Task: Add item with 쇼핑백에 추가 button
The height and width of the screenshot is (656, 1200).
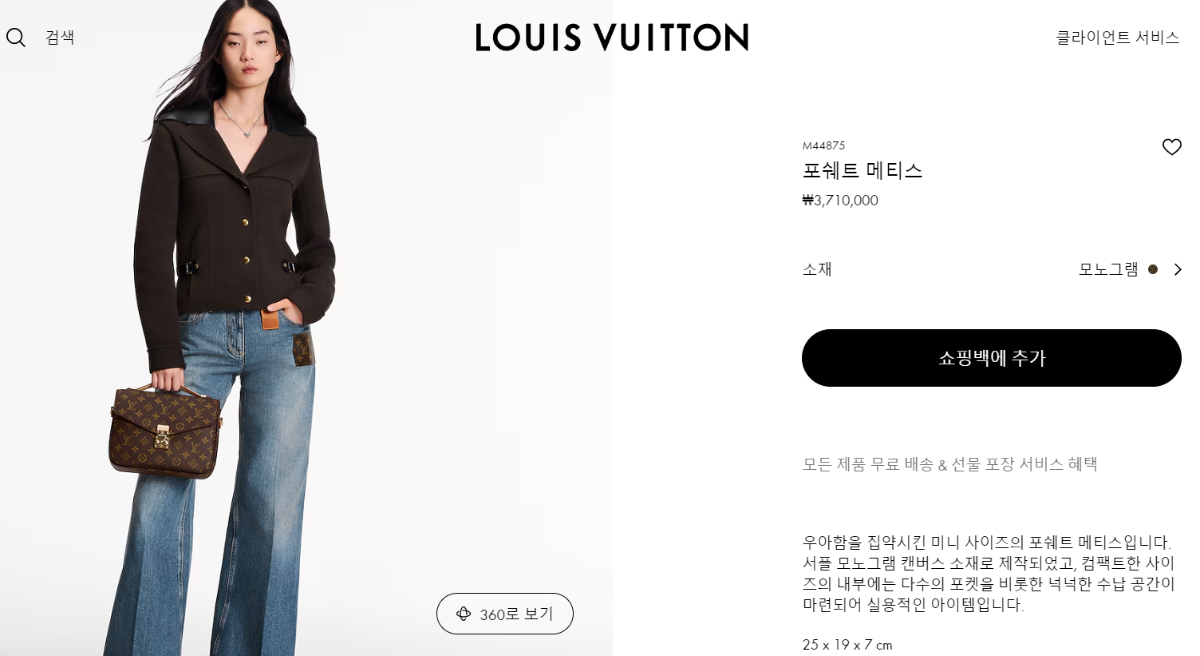Action: tap(992, 358)
